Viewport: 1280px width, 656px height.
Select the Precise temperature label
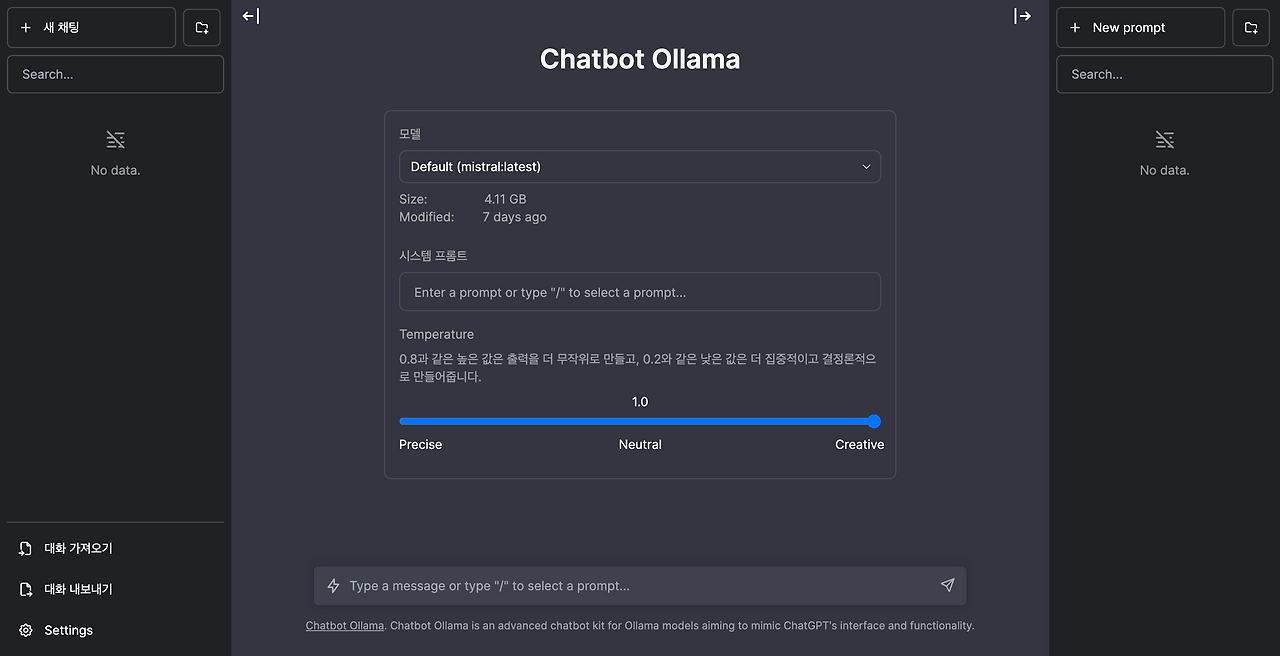[x=420, y=444]
